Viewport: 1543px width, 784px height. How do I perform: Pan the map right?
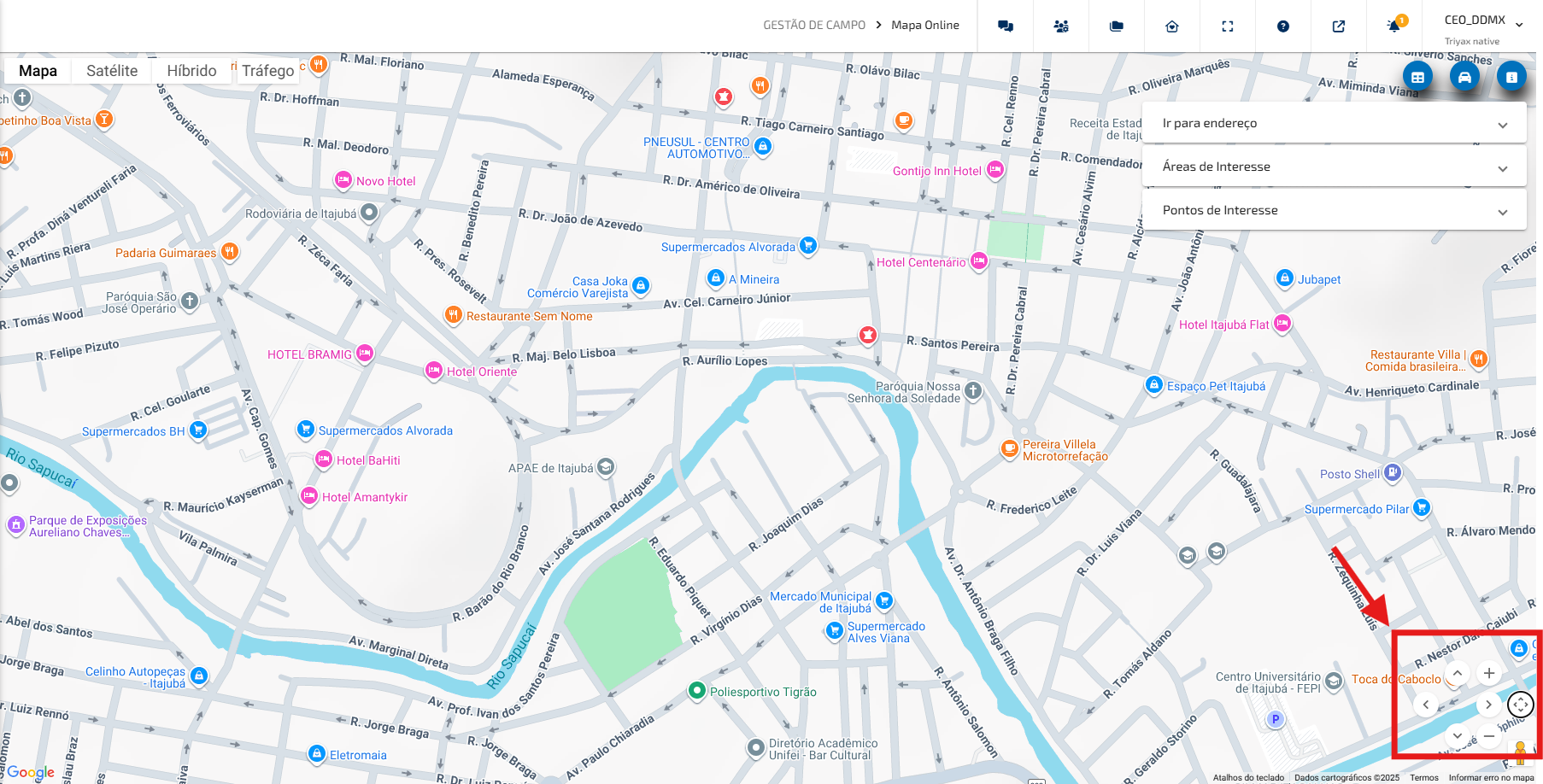(1488, 705)
